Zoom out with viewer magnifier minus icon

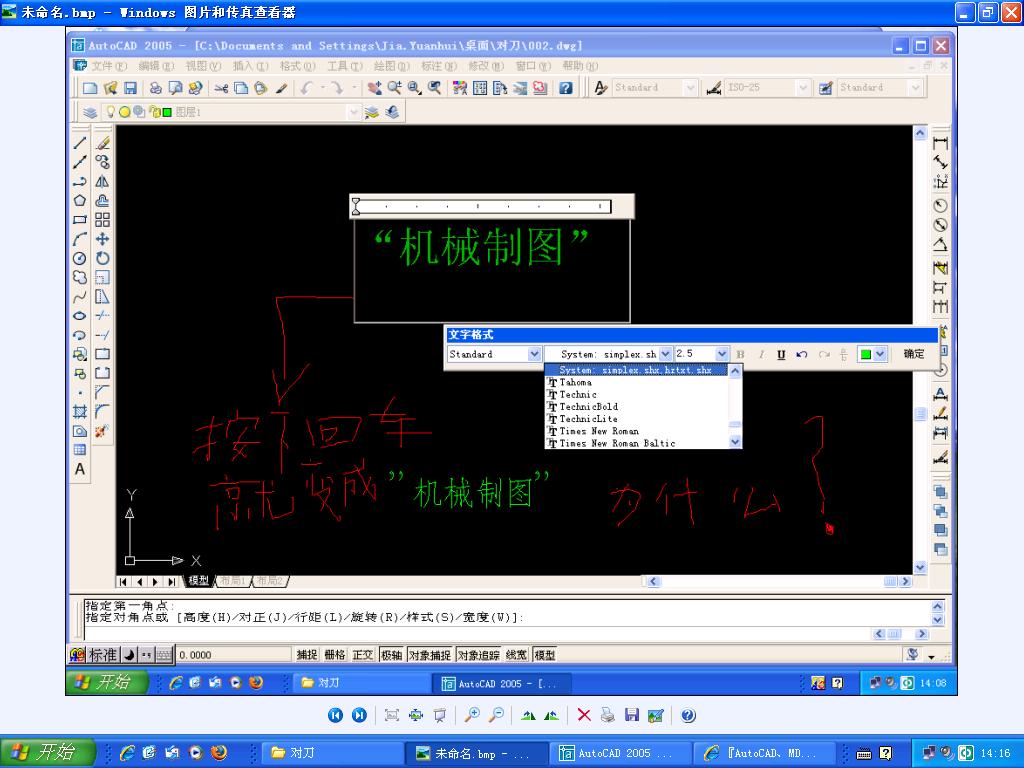[x=496, y=715]
